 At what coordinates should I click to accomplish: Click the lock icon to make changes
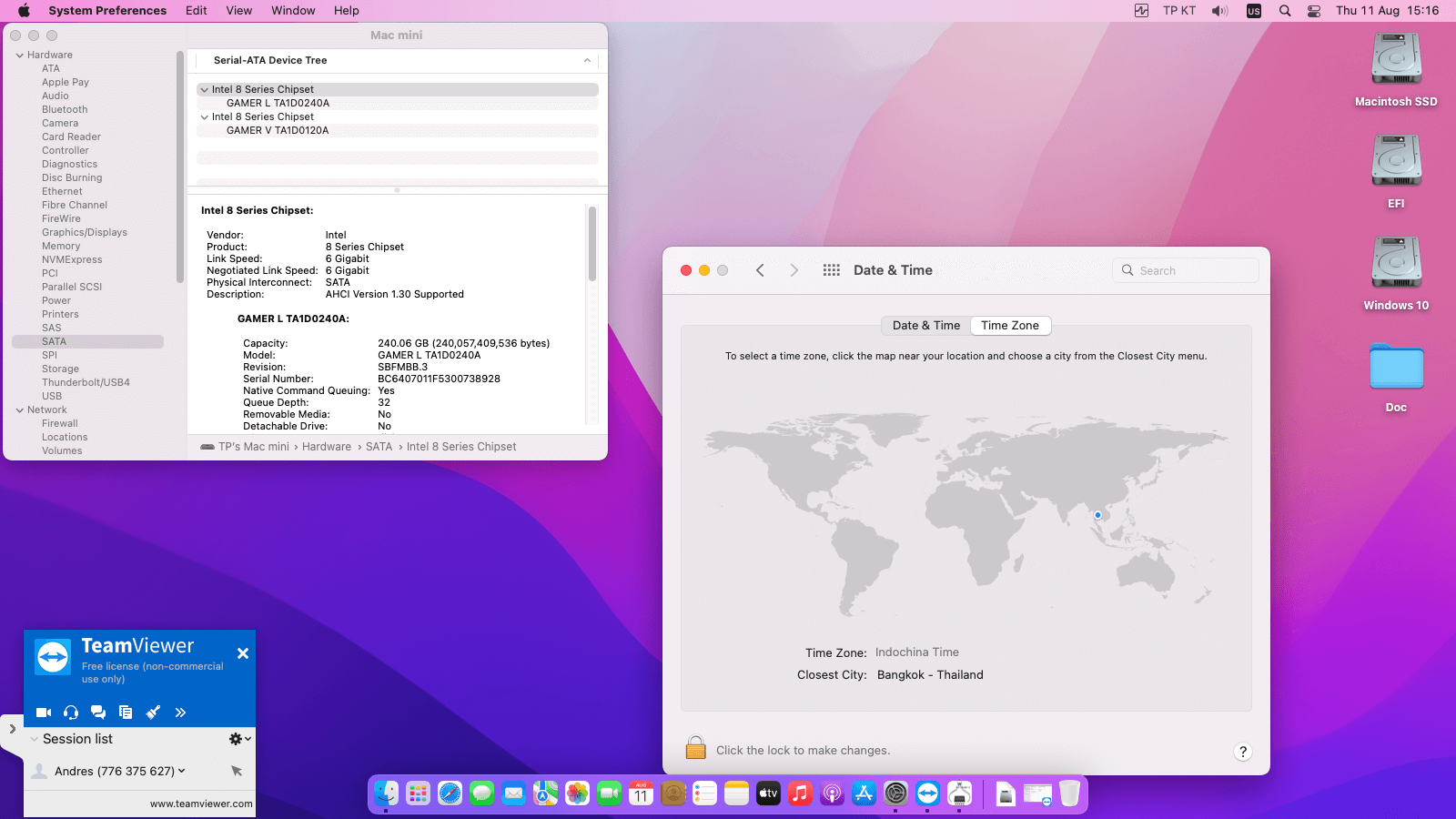[695, 748]
